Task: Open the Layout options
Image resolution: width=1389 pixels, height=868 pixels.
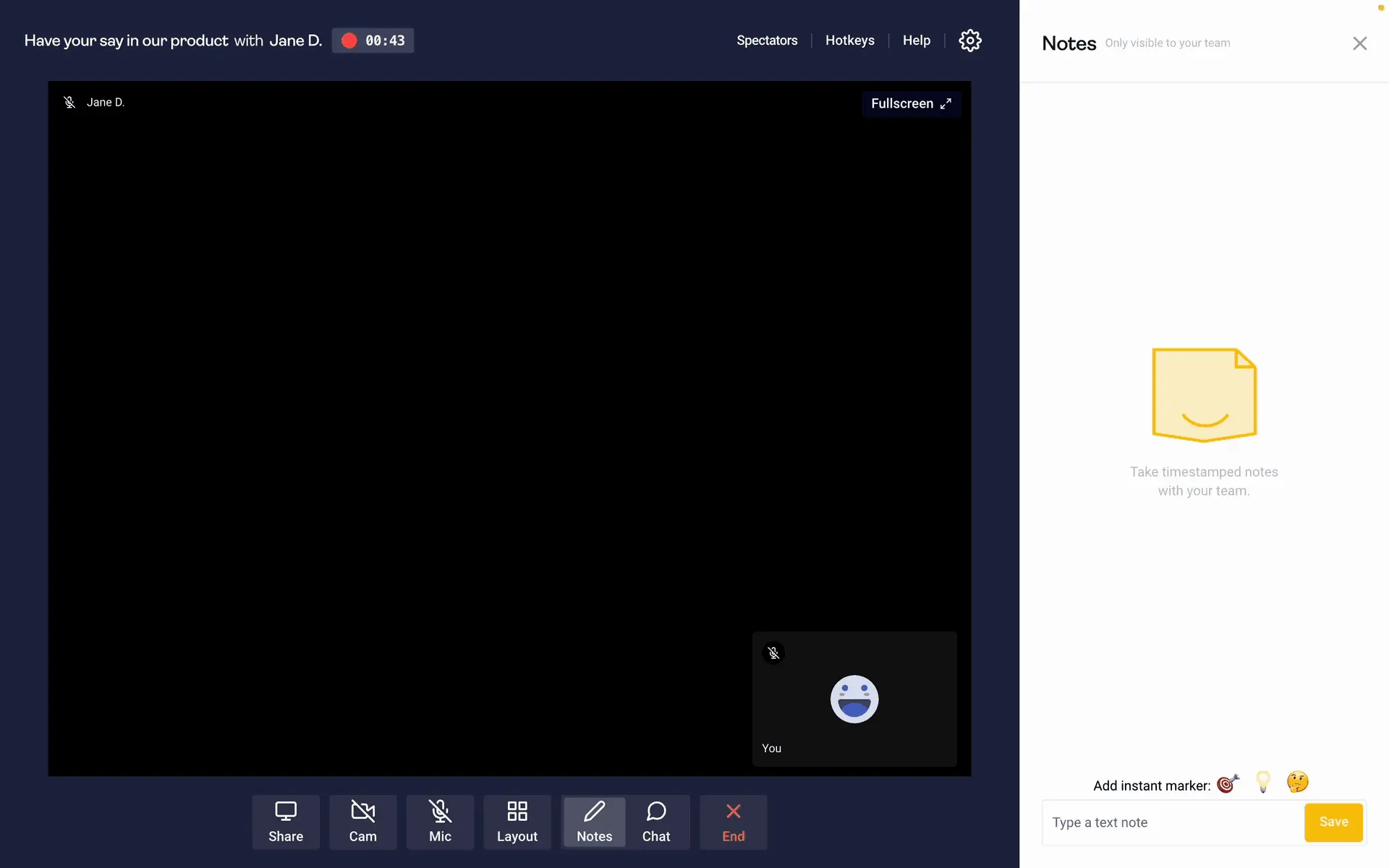Action: click(x=517, y=822)
